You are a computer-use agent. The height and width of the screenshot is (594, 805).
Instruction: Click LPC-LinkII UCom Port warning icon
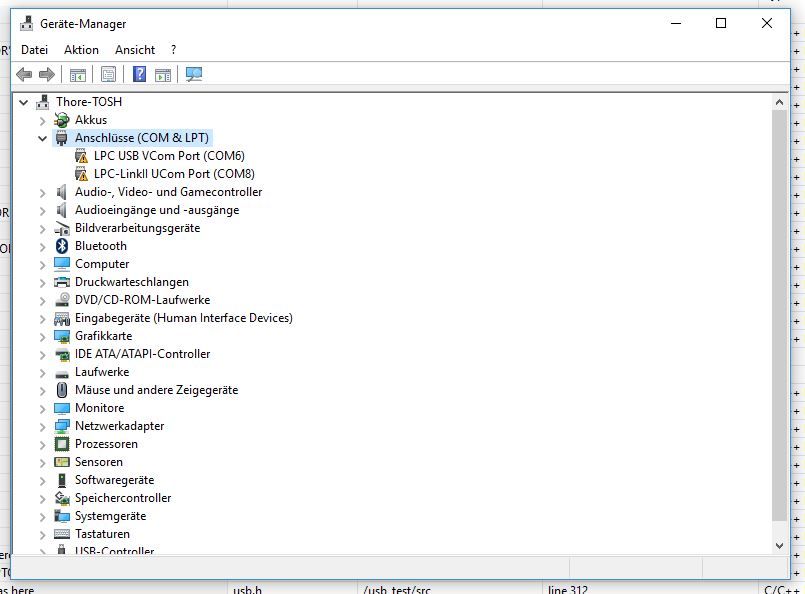(x=81, y=174)
